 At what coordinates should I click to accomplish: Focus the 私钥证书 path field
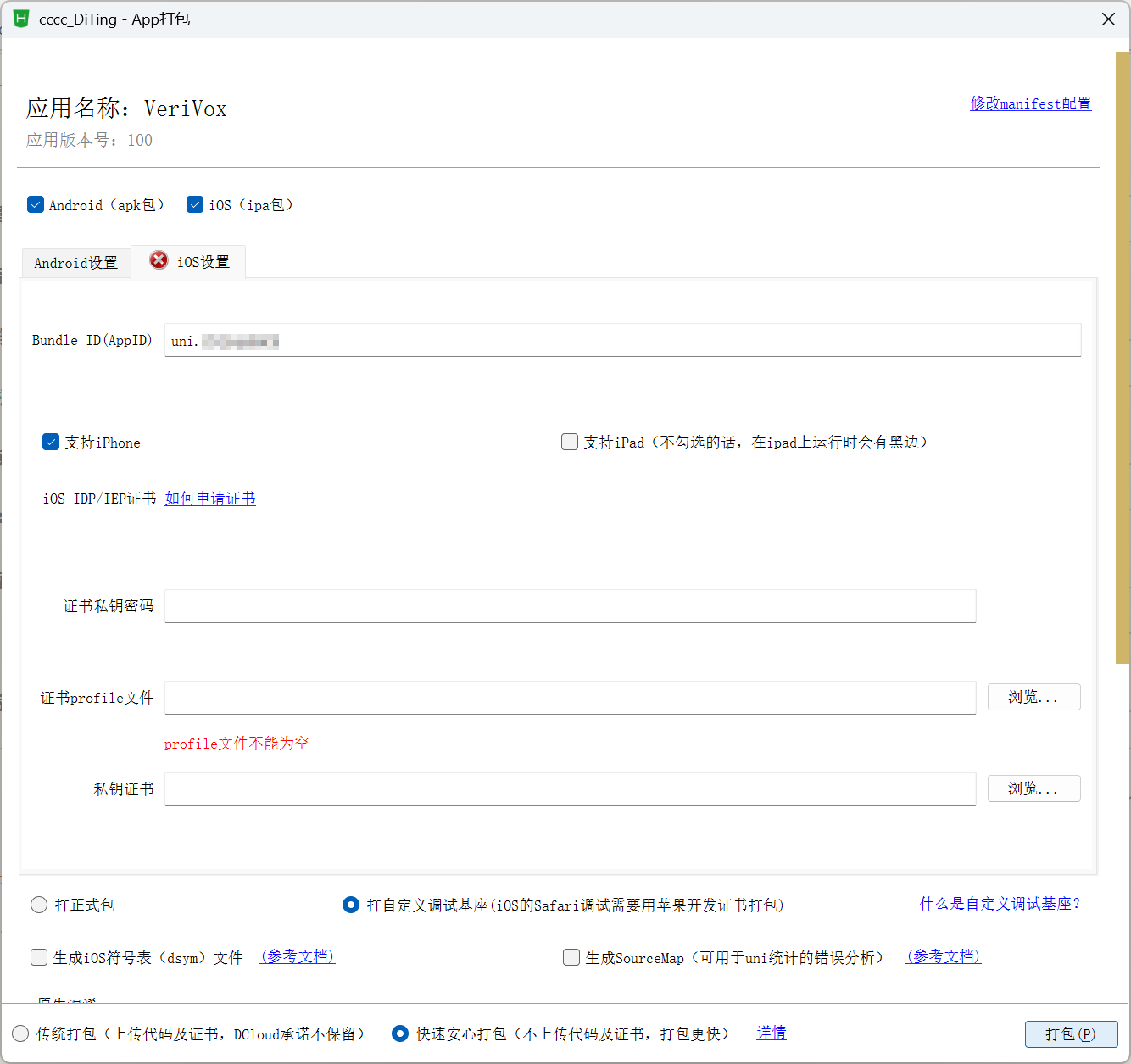point(570,789)
